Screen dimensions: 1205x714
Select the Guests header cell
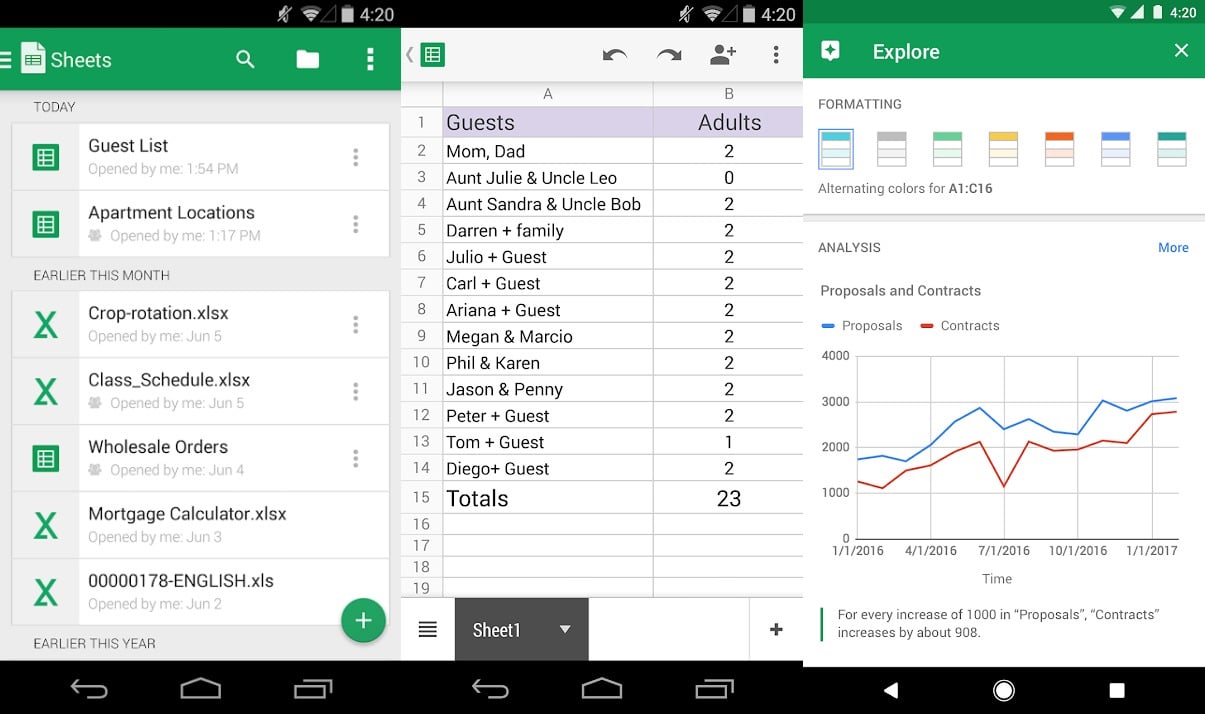(x=548, y=122)
